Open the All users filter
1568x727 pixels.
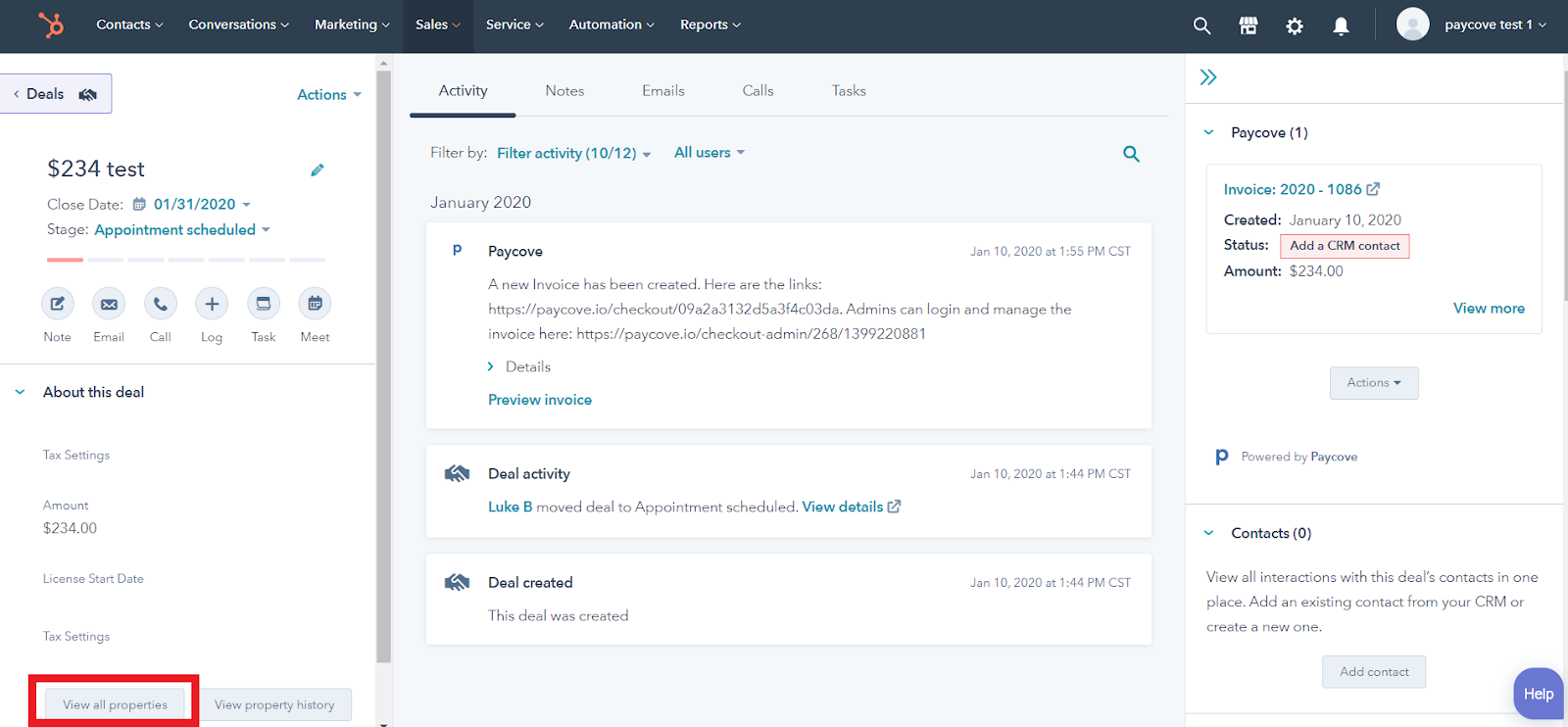pos(710,153)
